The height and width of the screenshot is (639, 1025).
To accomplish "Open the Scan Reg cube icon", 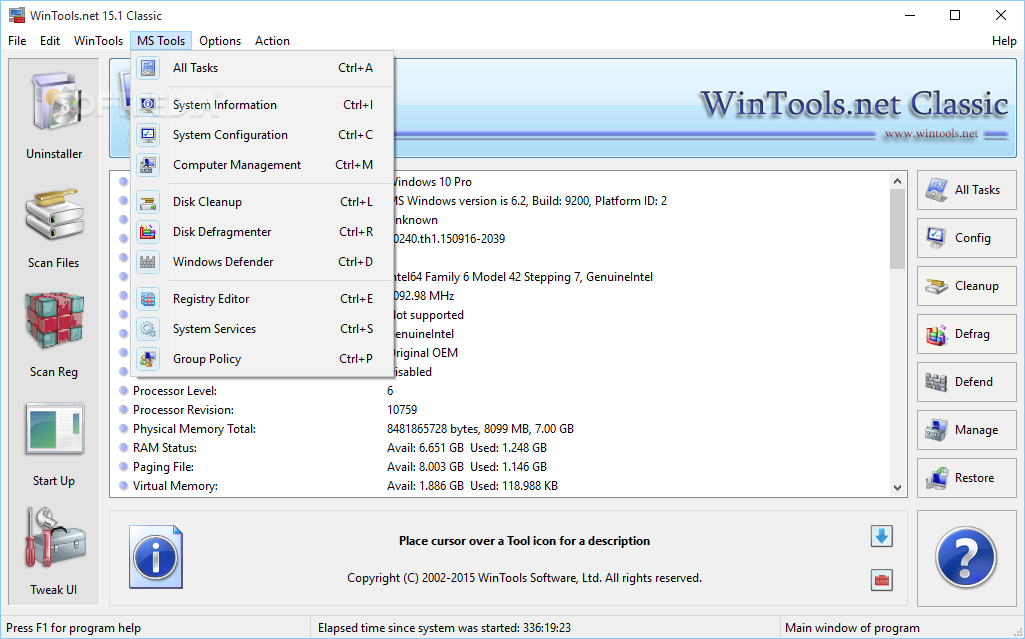I will point(55,321).
